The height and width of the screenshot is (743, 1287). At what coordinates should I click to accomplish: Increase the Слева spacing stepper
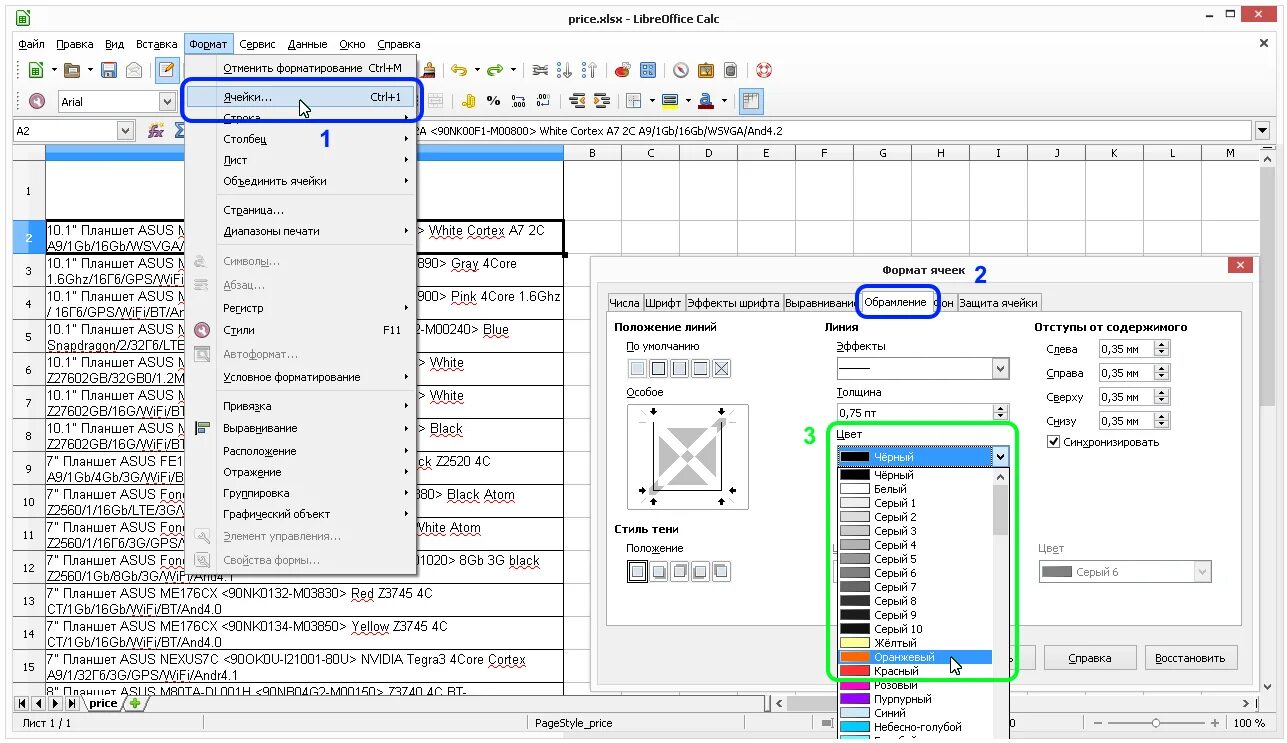[1161, 345]
